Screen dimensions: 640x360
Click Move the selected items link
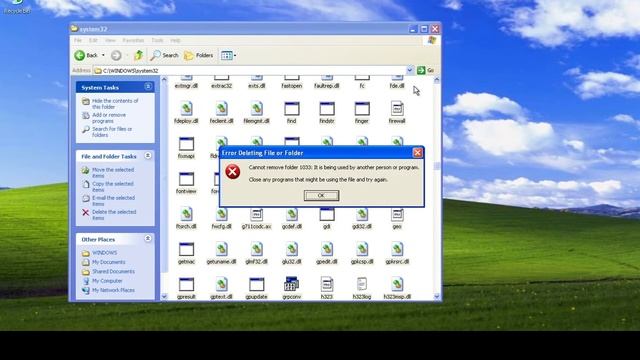pos(113,173)
